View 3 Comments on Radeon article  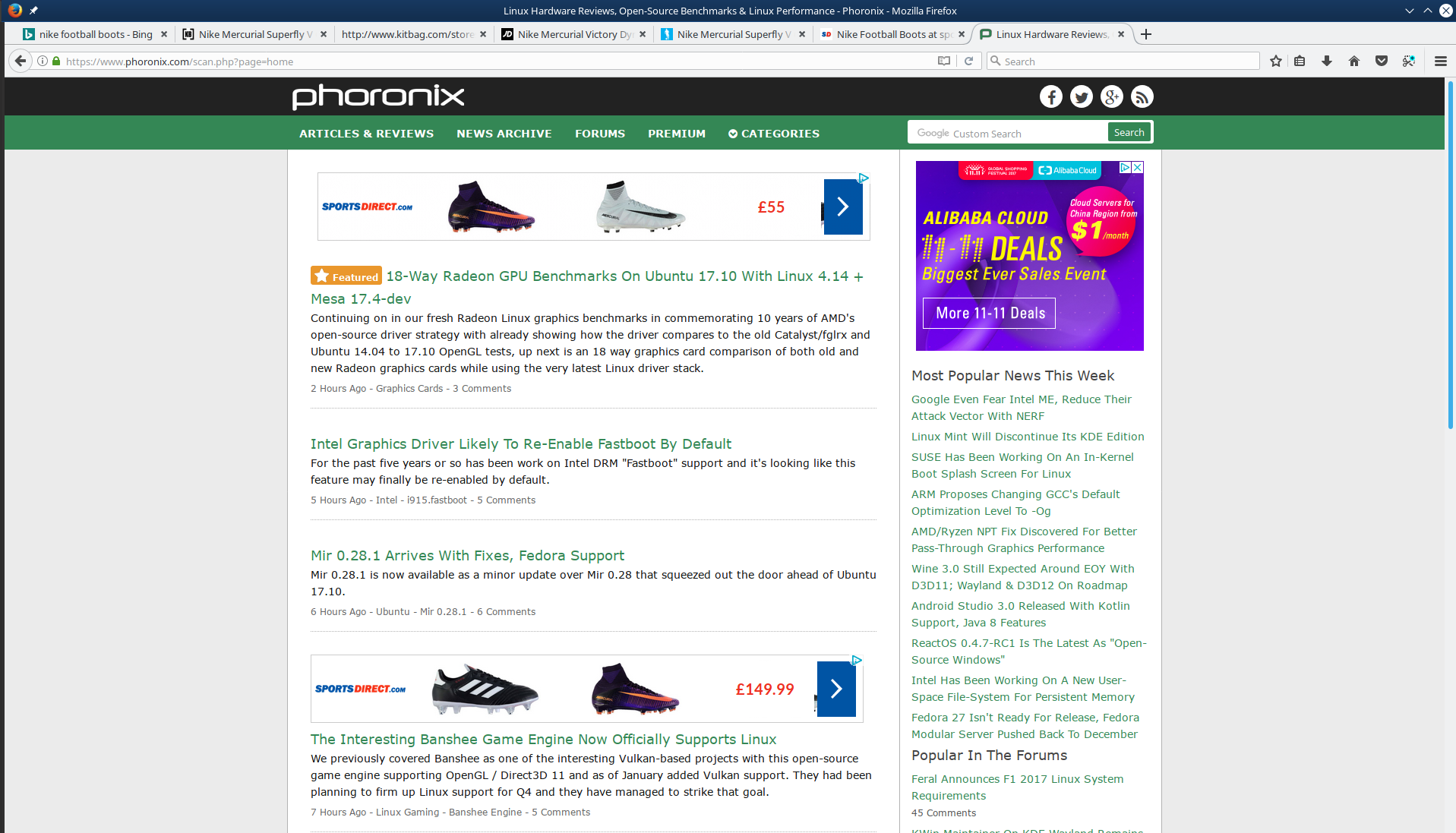[482, 389]
